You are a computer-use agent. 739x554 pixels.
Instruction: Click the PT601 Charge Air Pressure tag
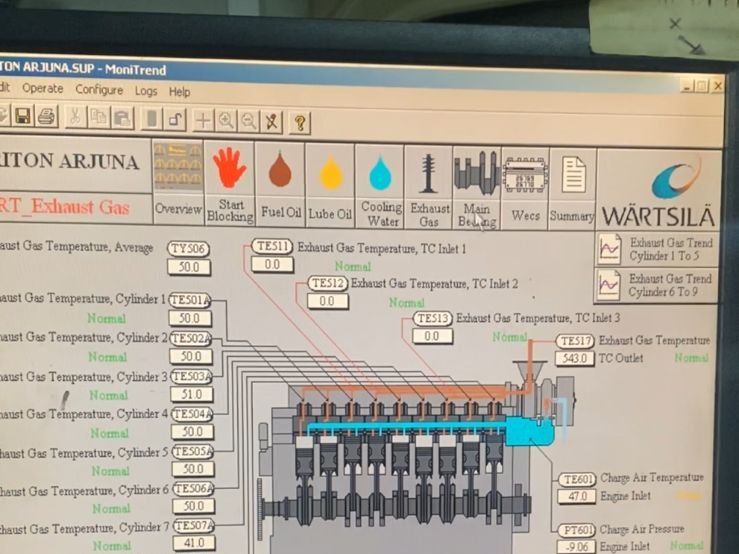coord(577,530)
